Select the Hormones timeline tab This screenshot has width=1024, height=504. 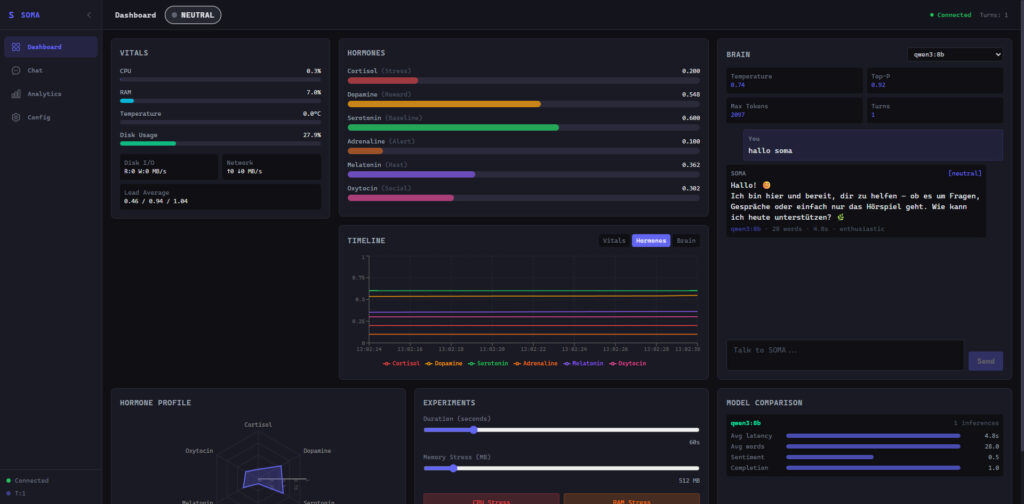650,240
